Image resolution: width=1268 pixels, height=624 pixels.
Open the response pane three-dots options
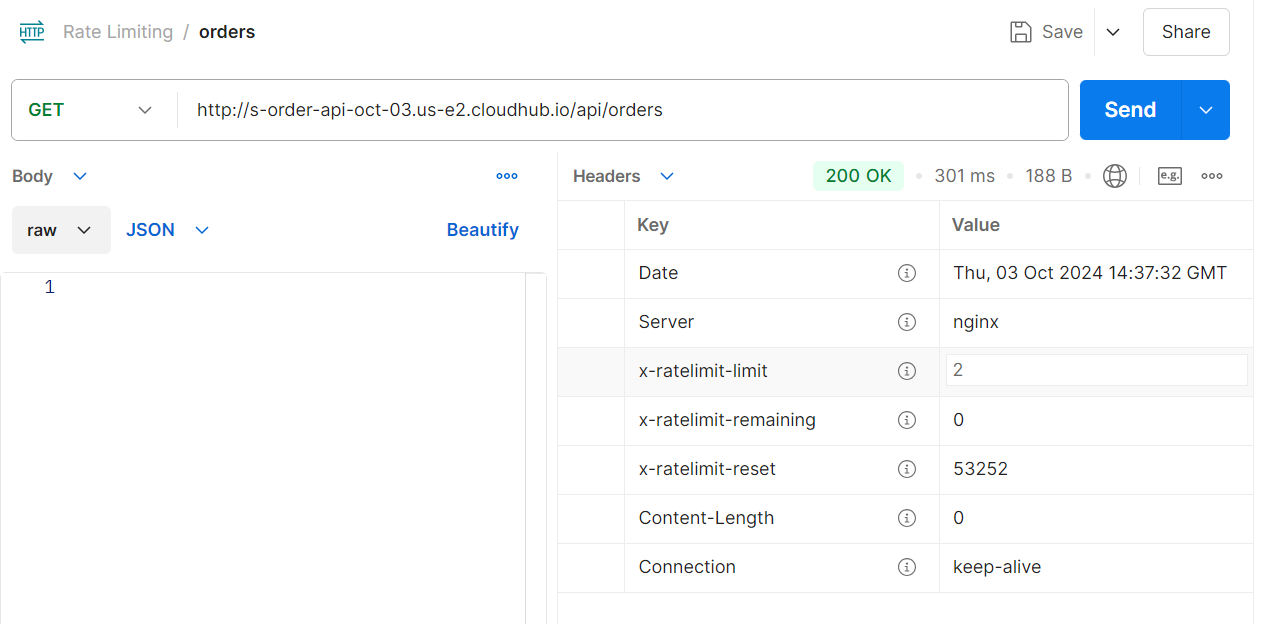pos(1212,176)
